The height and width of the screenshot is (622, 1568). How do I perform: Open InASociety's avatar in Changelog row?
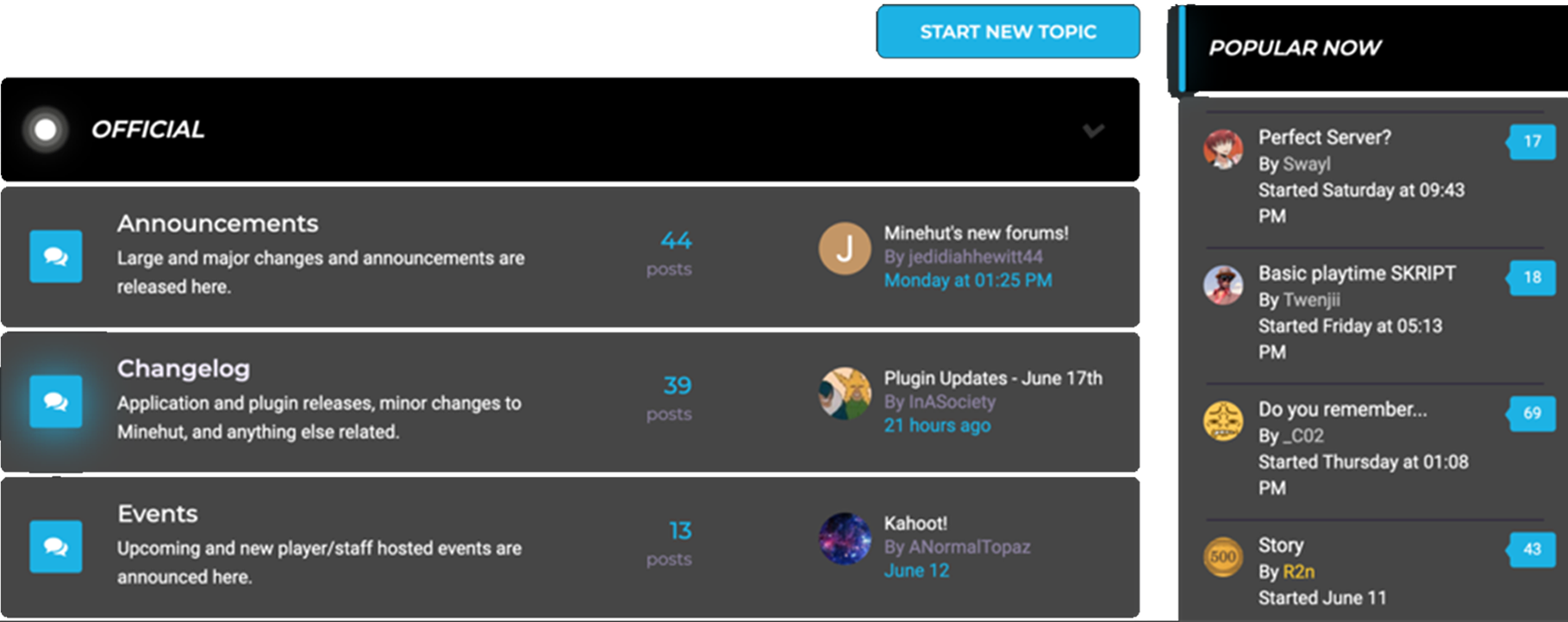(x=844, y=394)
